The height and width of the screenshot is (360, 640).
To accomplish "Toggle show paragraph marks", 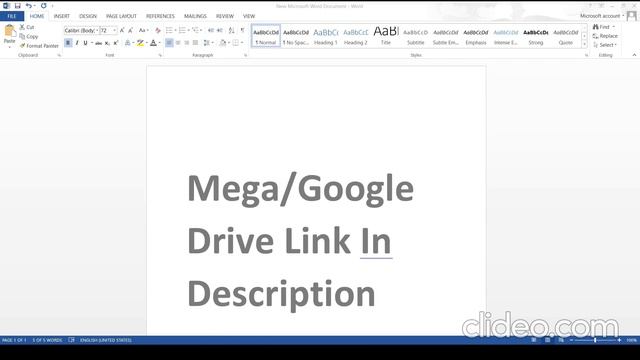I will click(242, 31).
